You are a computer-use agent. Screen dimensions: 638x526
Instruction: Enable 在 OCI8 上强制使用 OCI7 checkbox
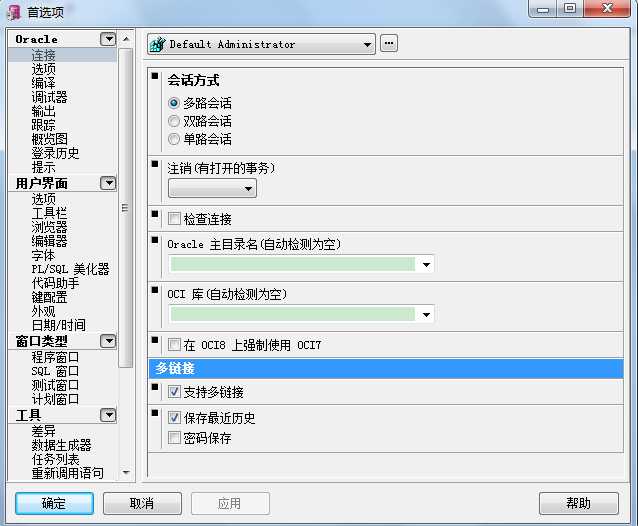click(x=174, y=345)
